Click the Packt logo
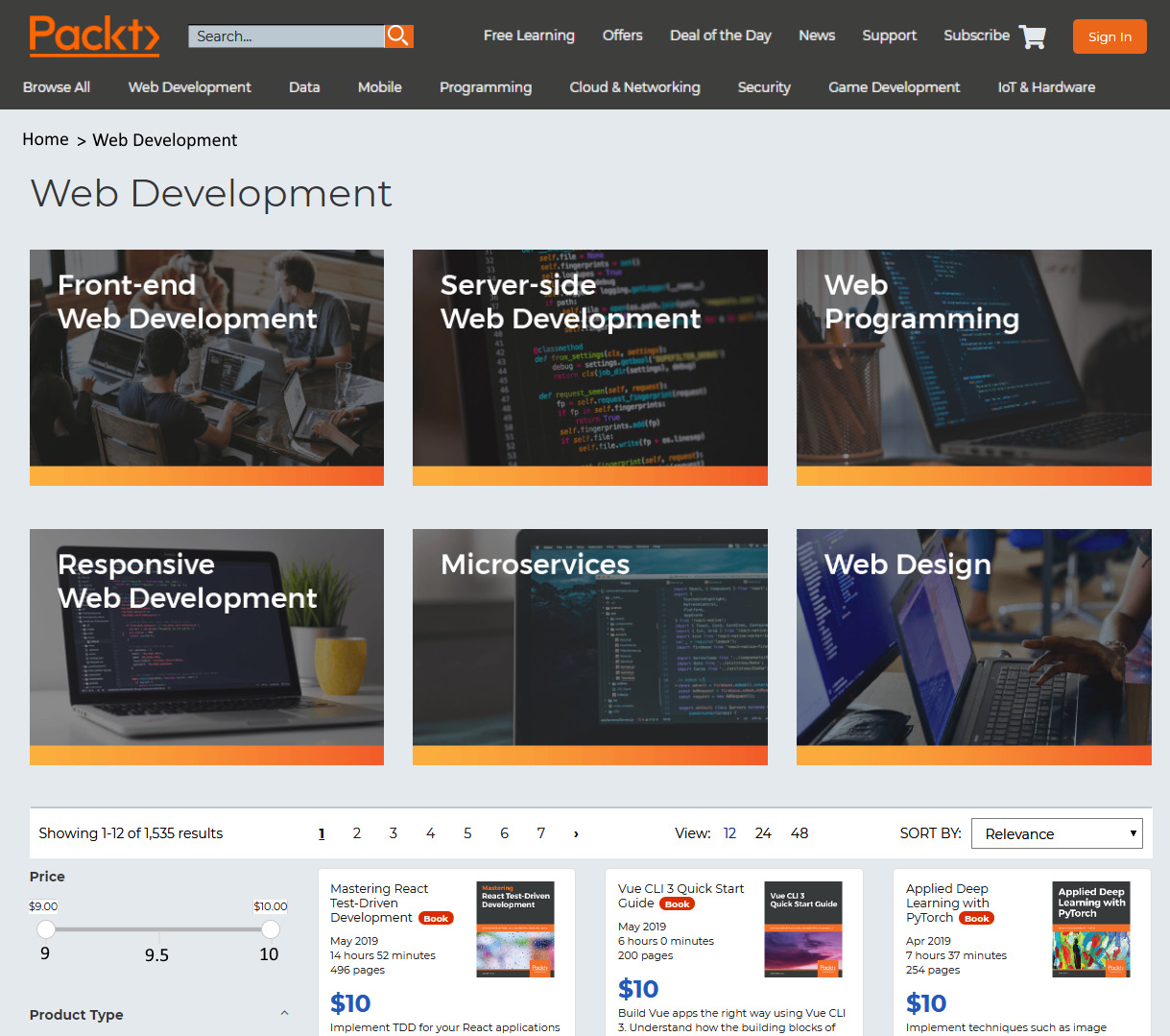Viewport: 1170px width, 1036px height. 94,36
